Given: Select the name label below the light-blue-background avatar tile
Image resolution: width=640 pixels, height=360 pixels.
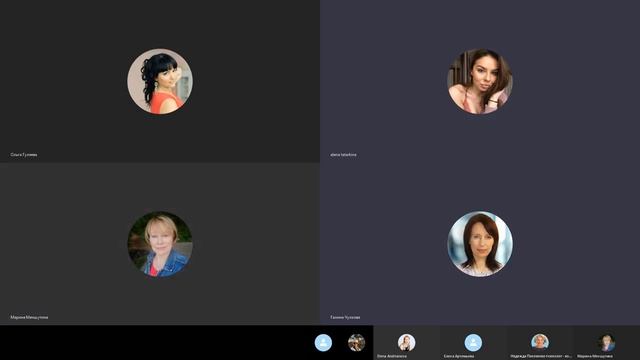Looking at the screenshot, I should [x=345, y=317].
